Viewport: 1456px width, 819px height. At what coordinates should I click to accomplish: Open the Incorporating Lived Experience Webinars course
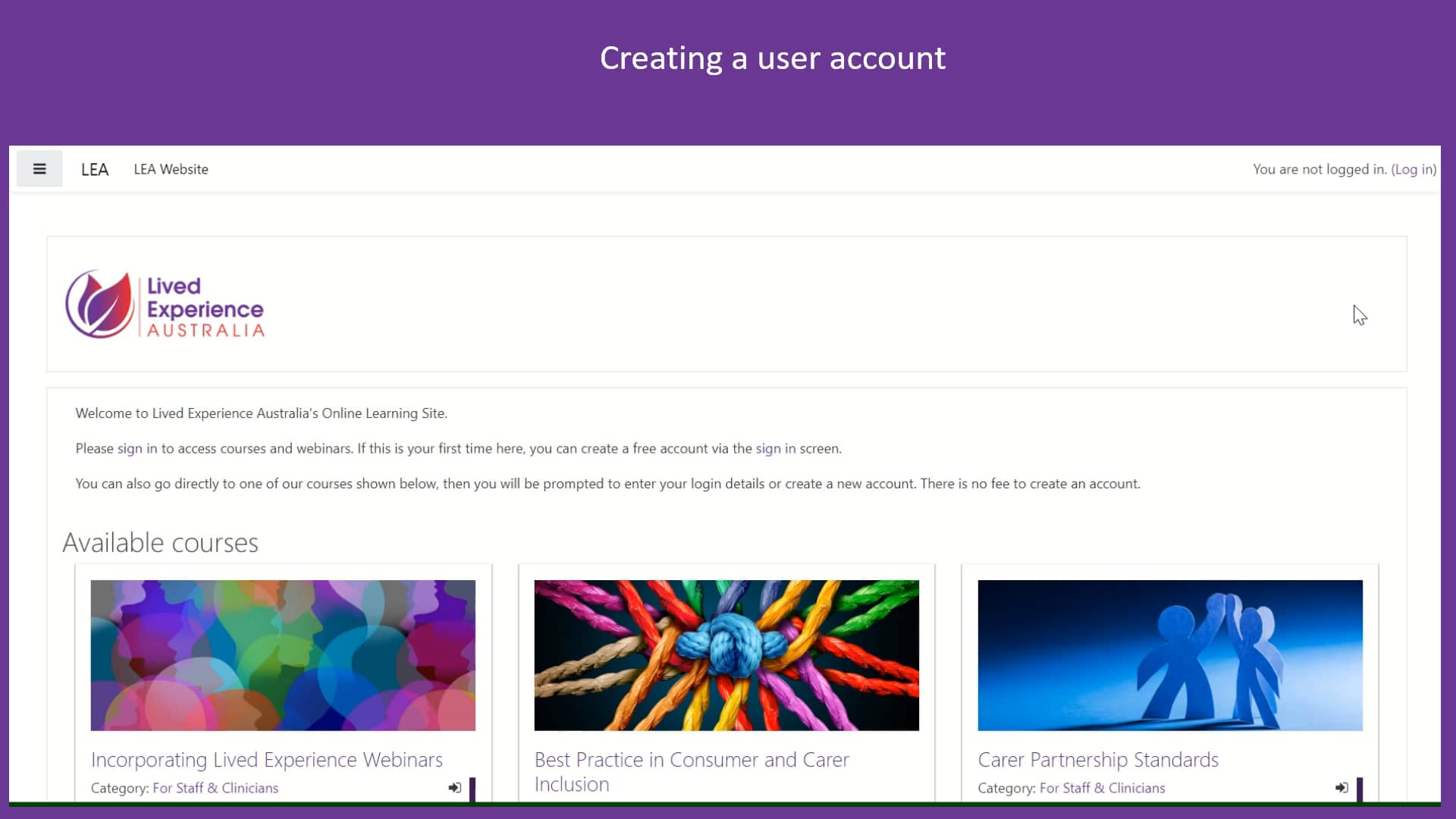266,760
